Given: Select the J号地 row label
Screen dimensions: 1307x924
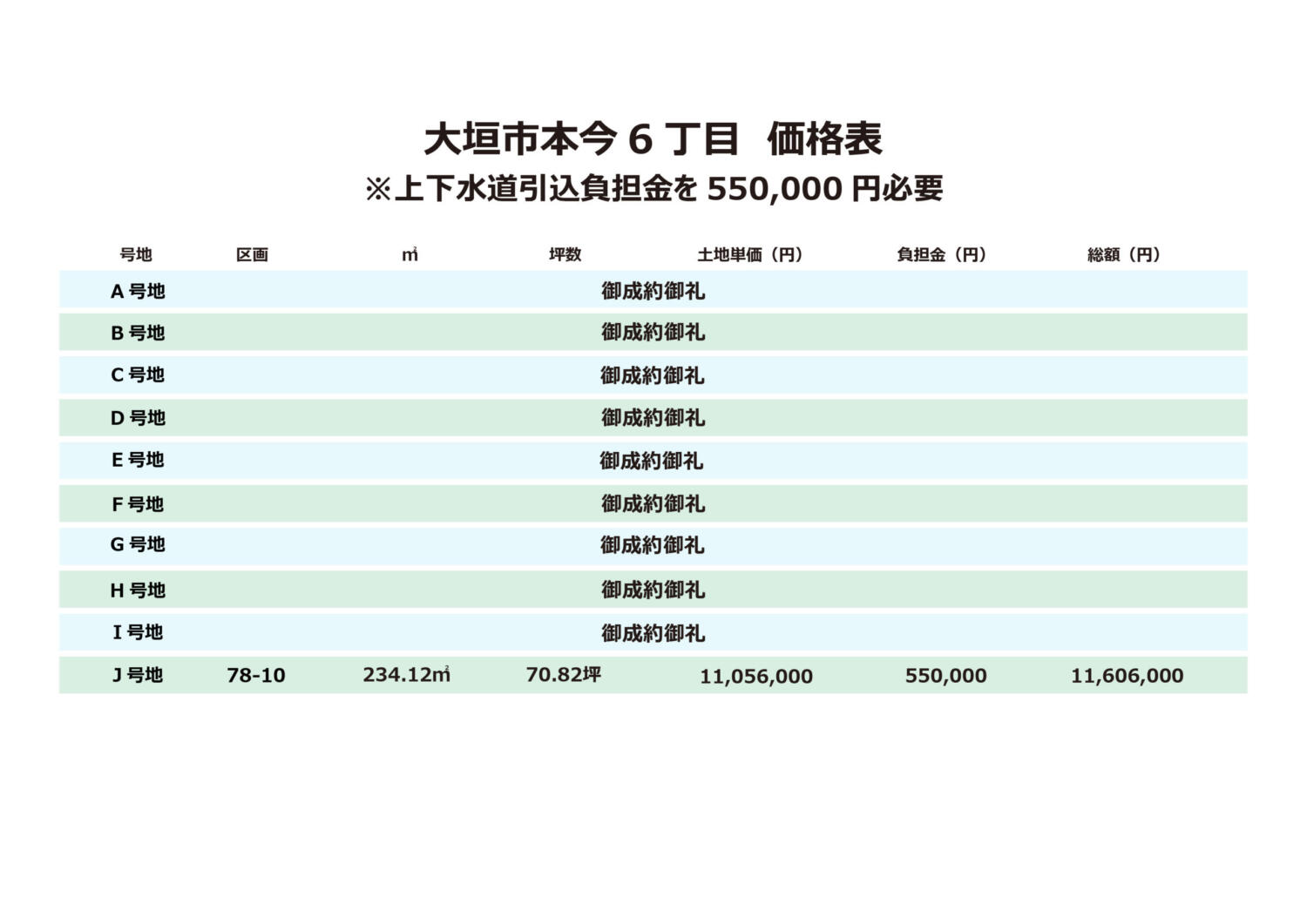Looking at the screenshot, I should [138, 675].
